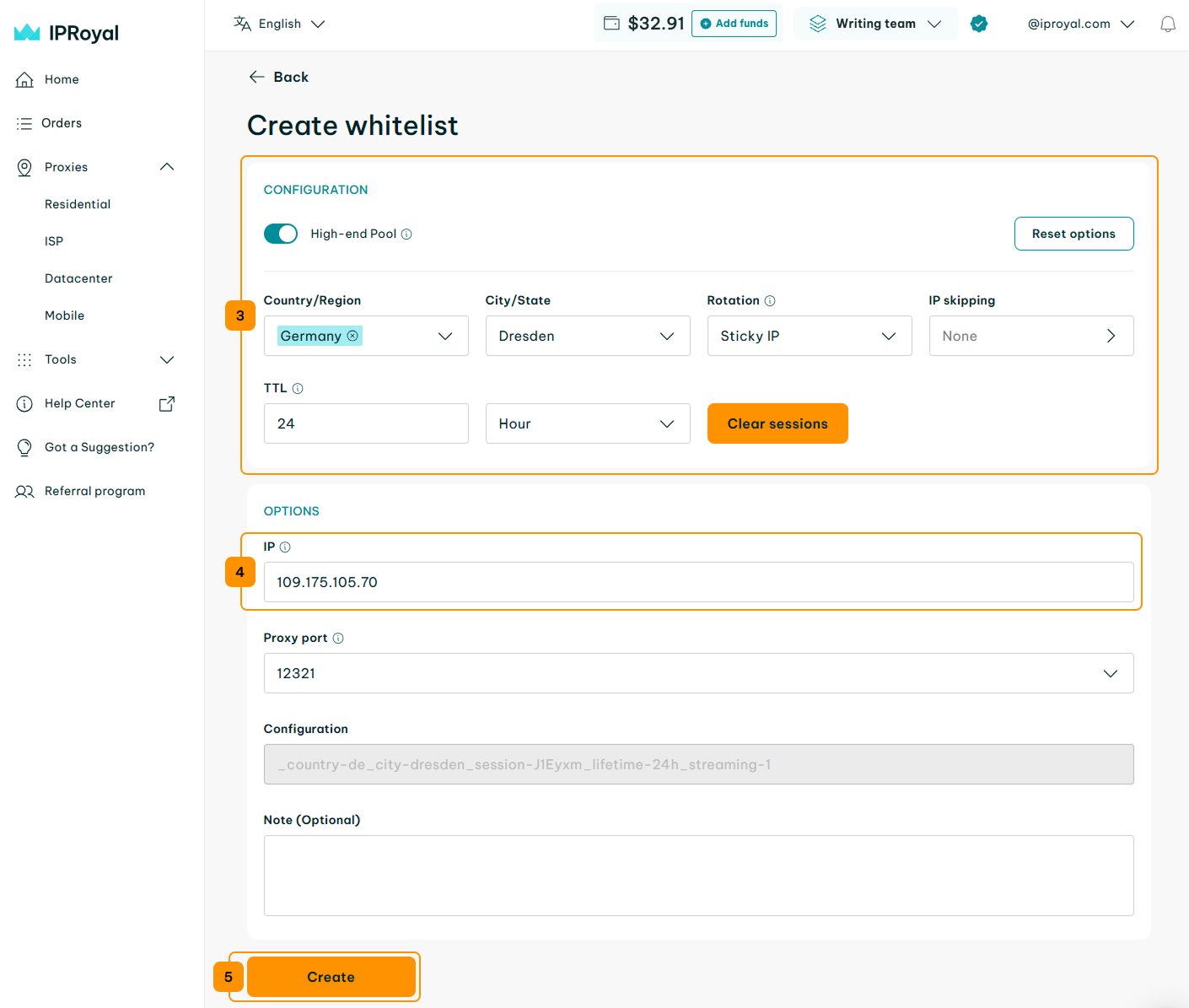The image size is (1189, 1008).
Task: Focus the IP address field
Action: click(698, 582)
